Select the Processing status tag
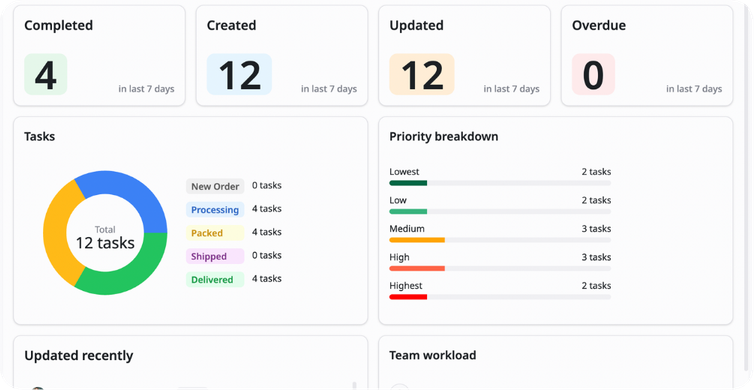Image resolution: width=755 pixels, height=390 pixels. coord(215,209)
